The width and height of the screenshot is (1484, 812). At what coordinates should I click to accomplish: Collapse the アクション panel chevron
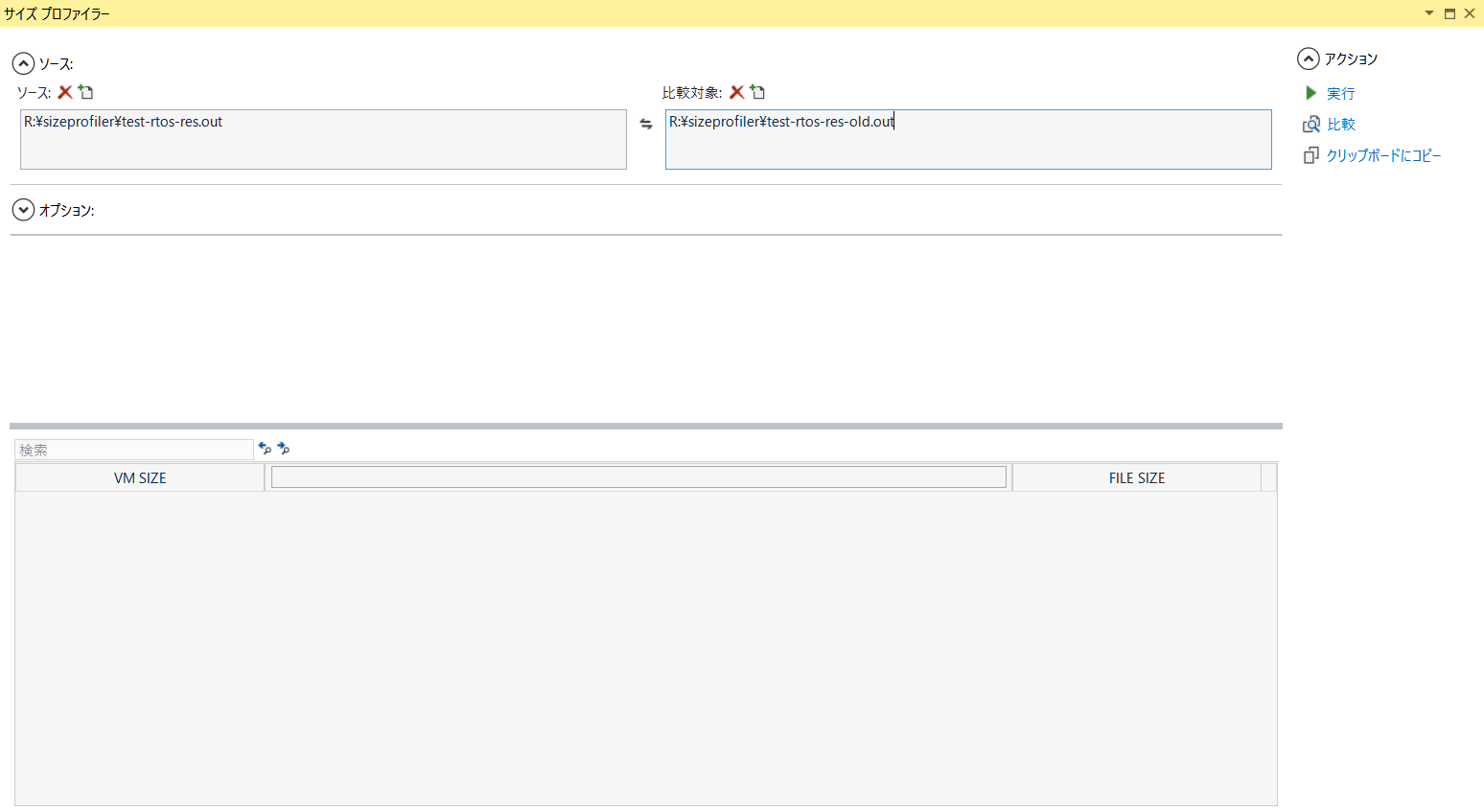pos(1308,58)
